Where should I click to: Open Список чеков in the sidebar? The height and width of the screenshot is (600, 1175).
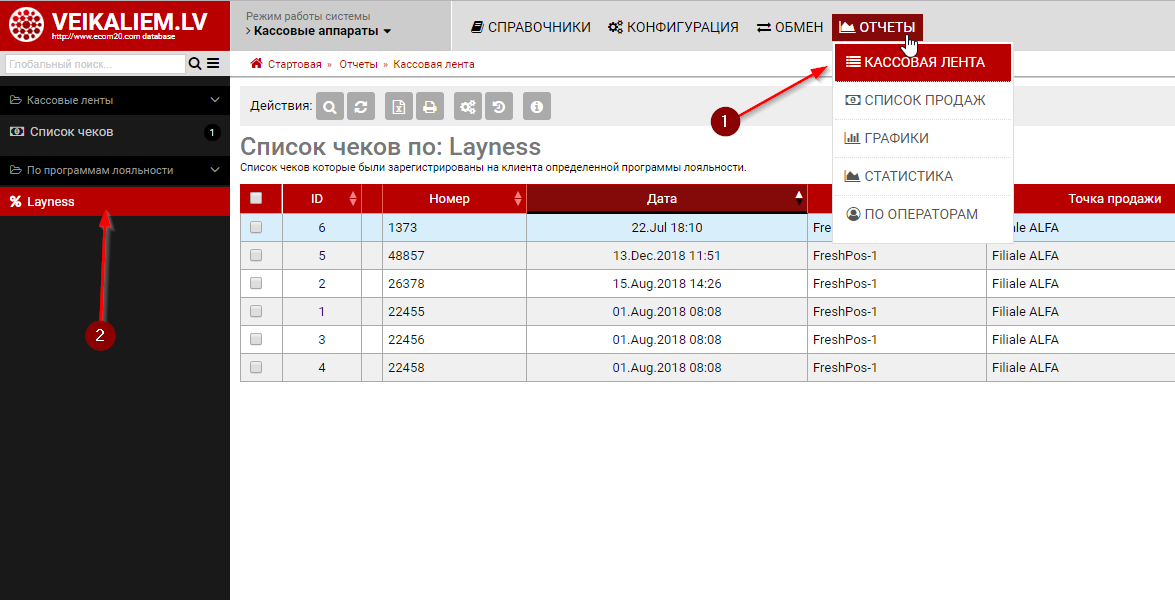click(71, 132)
